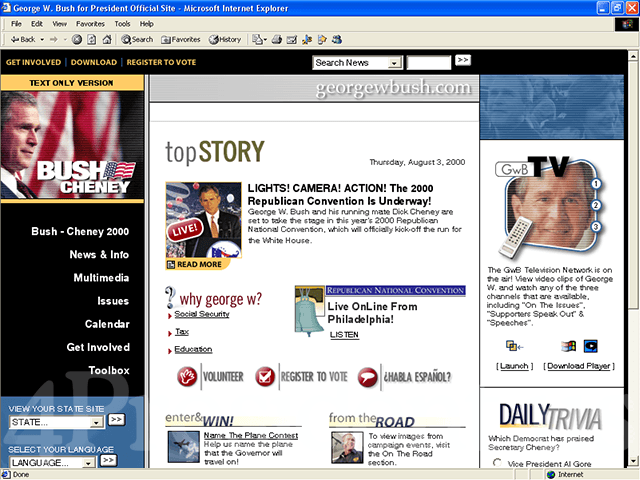Open the Favorites menu
640x480 pixels.
click(90, 24)
